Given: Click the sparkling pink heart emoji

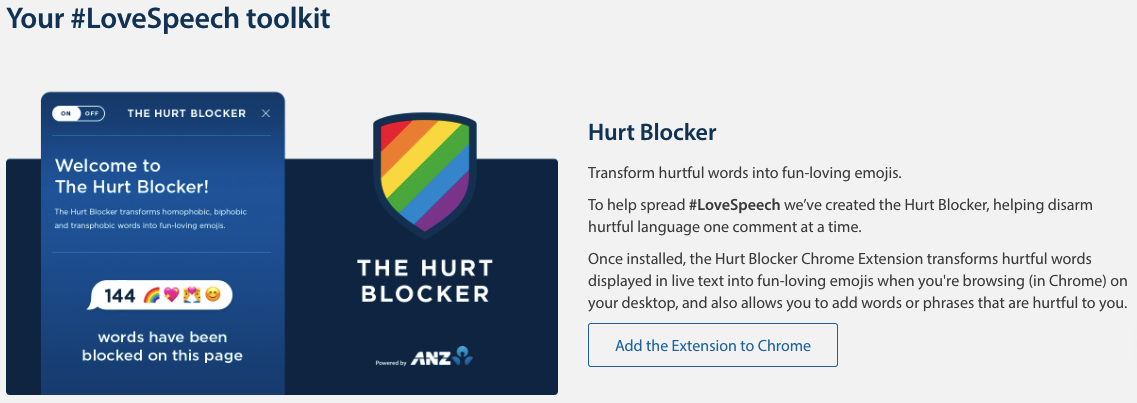Looking at the screenshot, I should point(173,295).
